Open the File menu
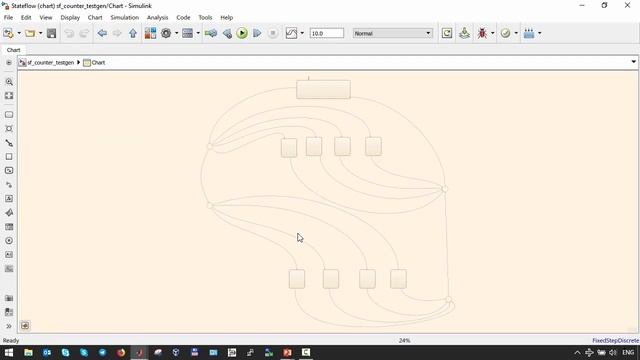This screenshot has height=360, width=640. coord(8,18)
